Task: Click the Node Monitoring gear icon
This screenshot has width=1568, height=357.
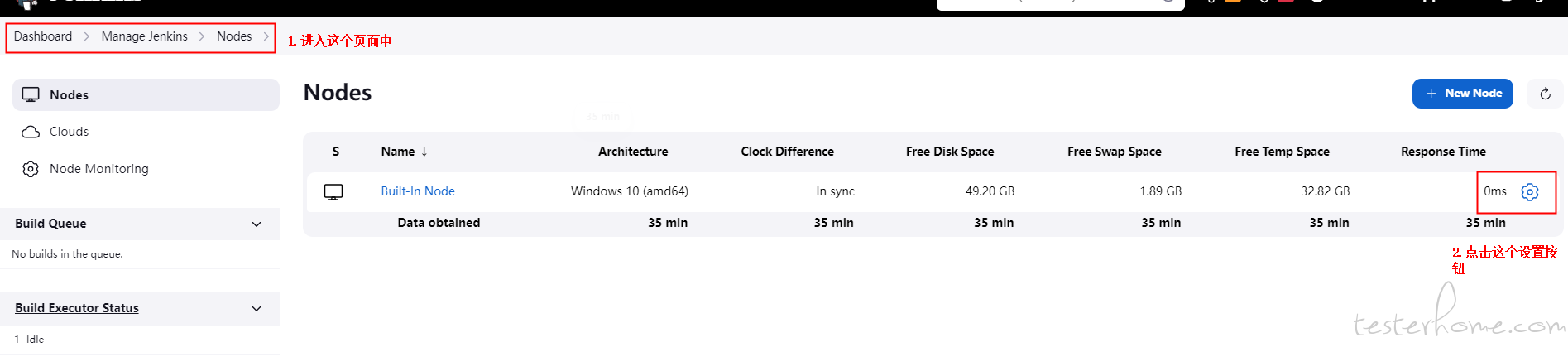Action: (31, 169)
